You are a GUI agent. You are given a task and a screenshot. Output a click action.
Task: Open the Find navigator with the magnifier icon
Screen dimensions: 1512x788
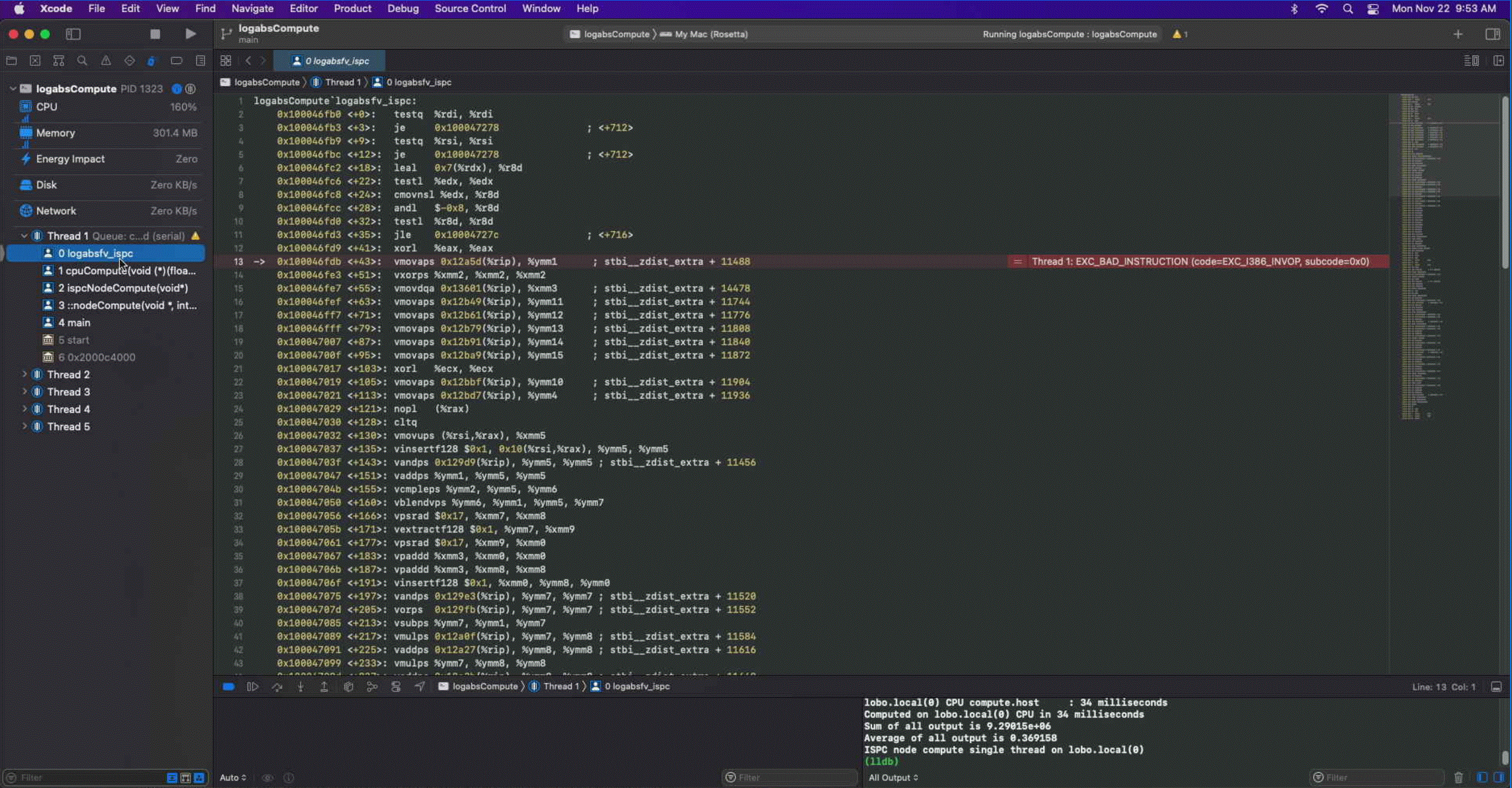pyautogui.click(x=82, y=61)
